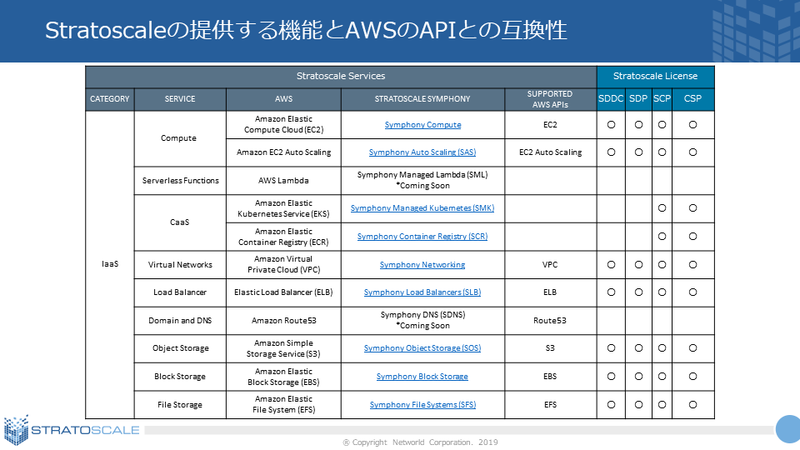Click the Amazon Elastic Container Registry (ECR) cell
Image resolution: width=800 pixels, height=450 pixels.
click(284, 236)
